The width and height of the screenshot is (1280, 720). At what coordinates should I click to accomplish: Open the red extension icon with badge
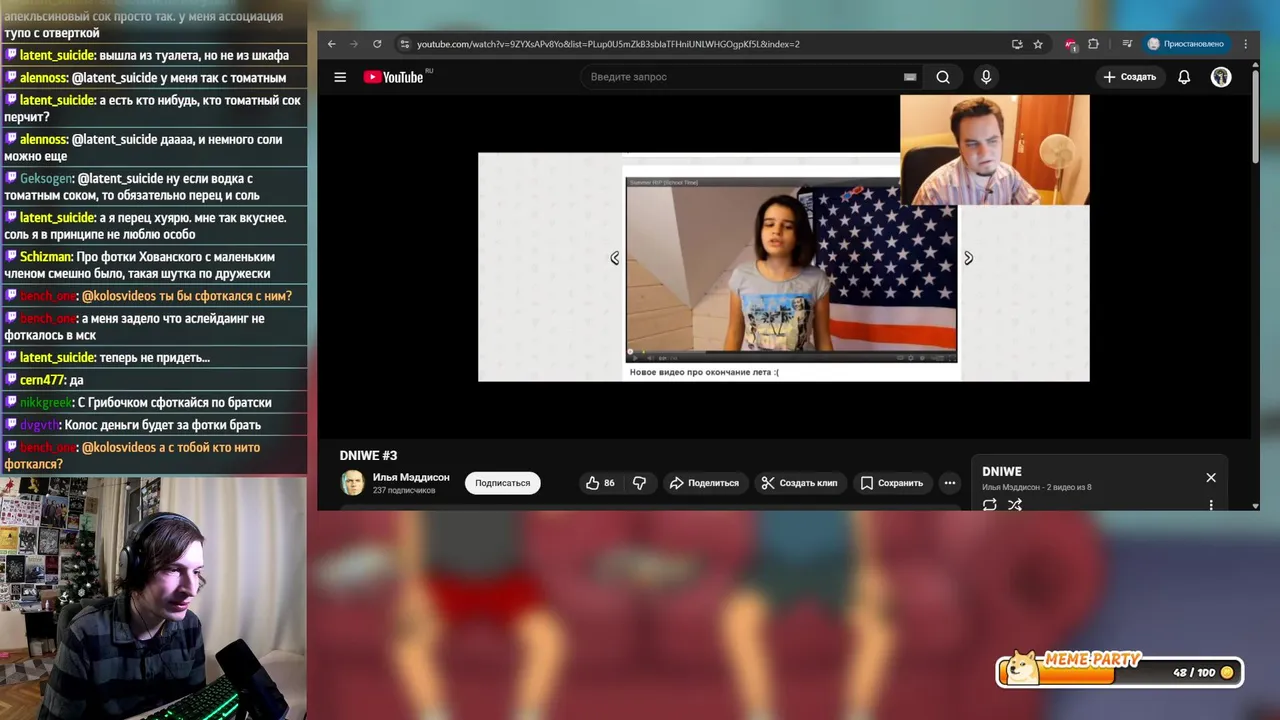(x=1071, y=45)
